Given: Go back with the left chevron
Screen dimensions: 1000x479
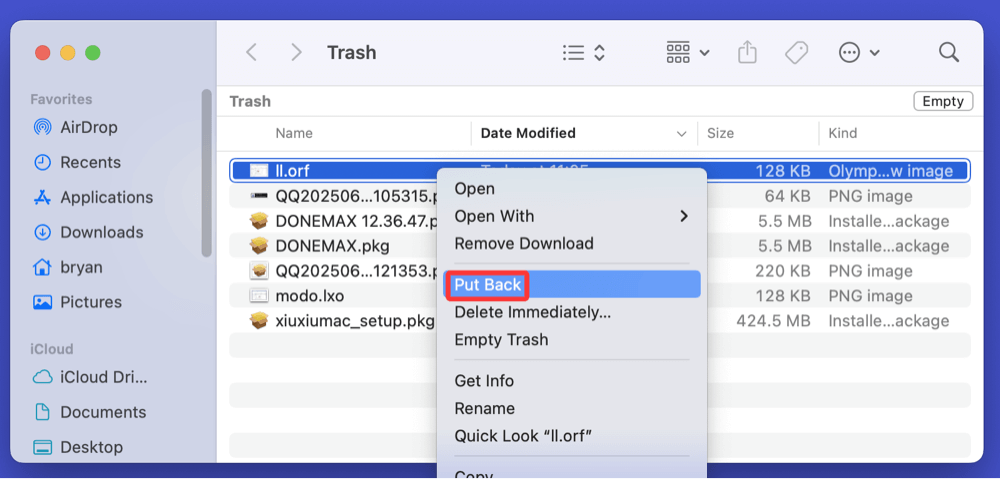Looking at the screenshot, I should tap(251, 52).
